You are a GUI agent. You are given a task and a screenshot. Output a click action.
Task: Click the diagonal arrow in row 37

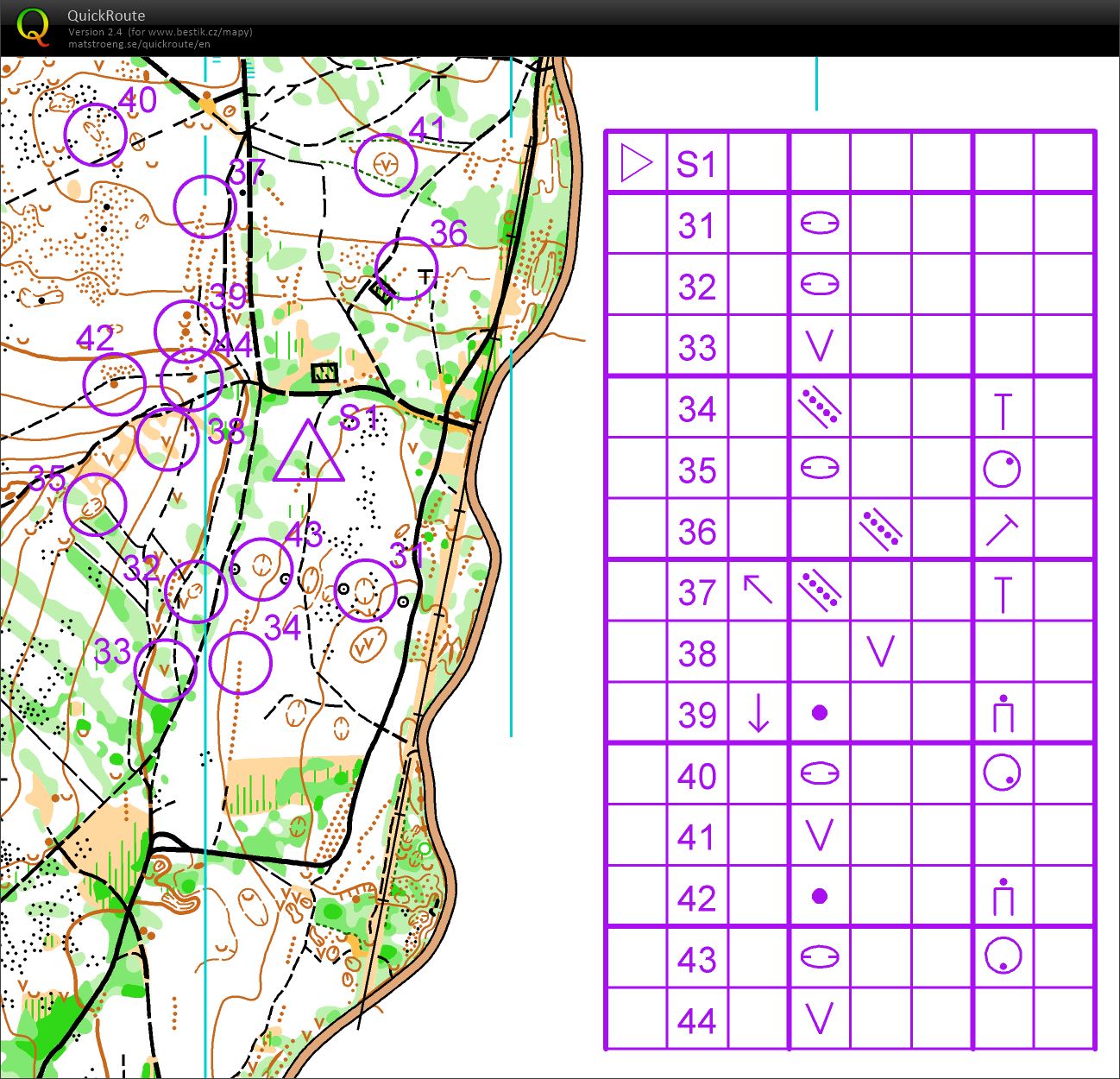[x=758, y=591]
